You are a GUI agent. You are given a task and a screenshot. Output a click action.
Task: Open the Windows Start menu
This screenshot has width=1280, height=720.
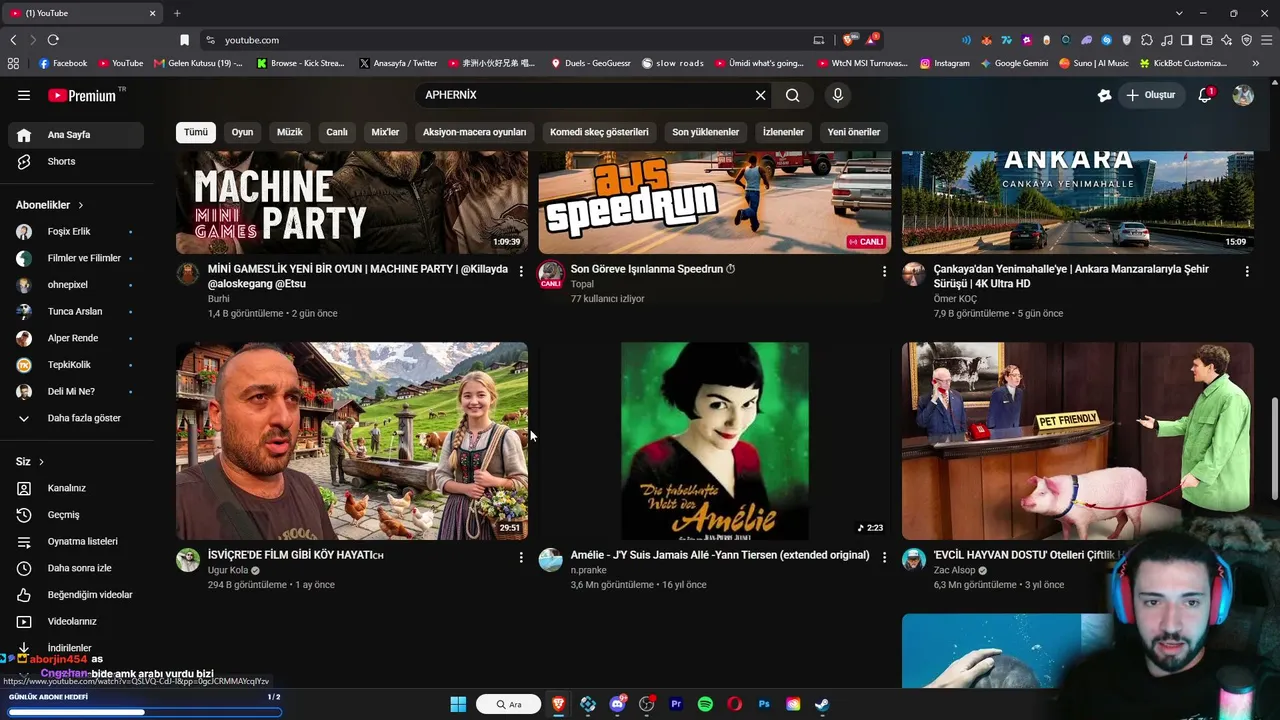(x=458, y=704)
